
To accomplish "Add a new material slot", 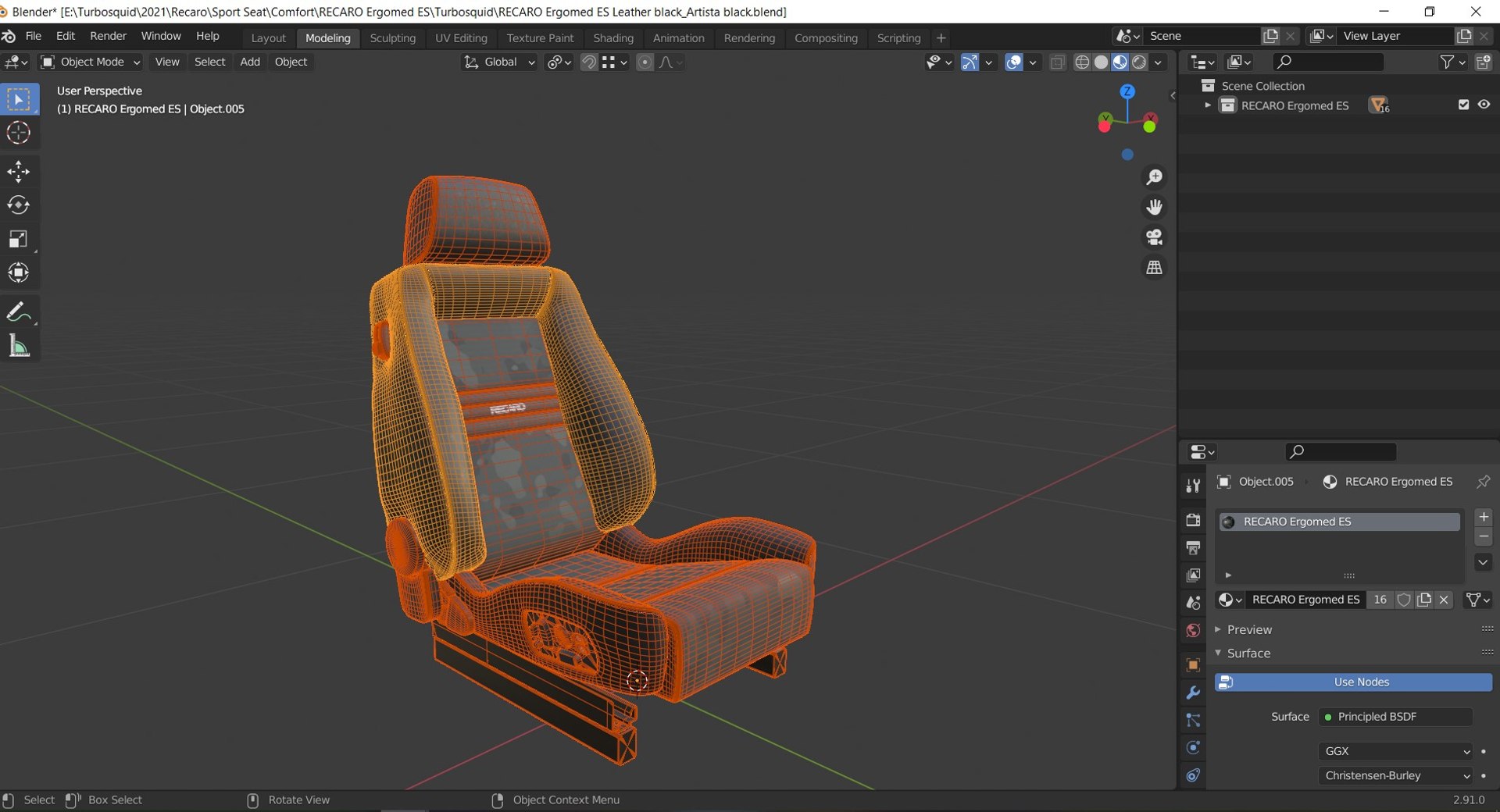I will coord(1484,517).
